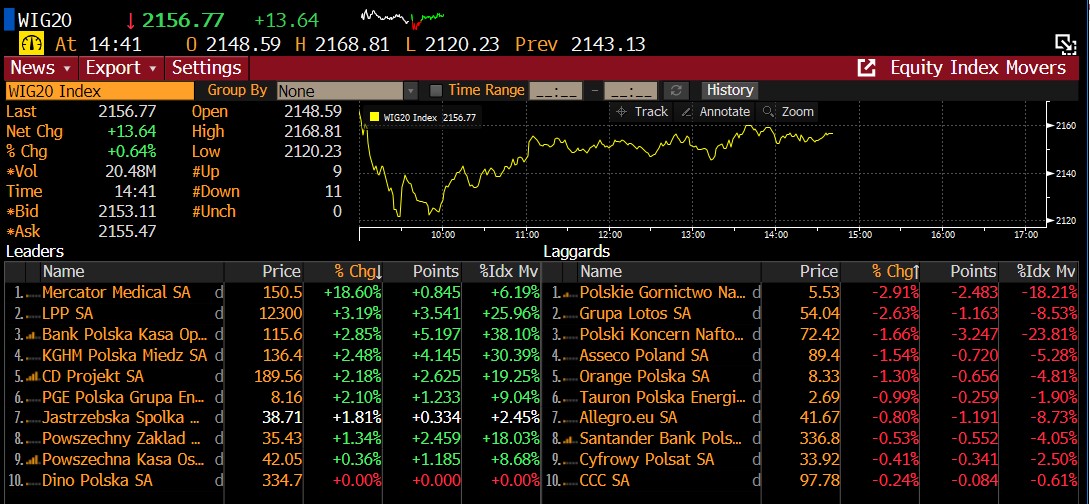Enable the Time Range checkbox
The height and width of the screenshot is (504, 1090).
pyautogui.click(x=437, y=90)
